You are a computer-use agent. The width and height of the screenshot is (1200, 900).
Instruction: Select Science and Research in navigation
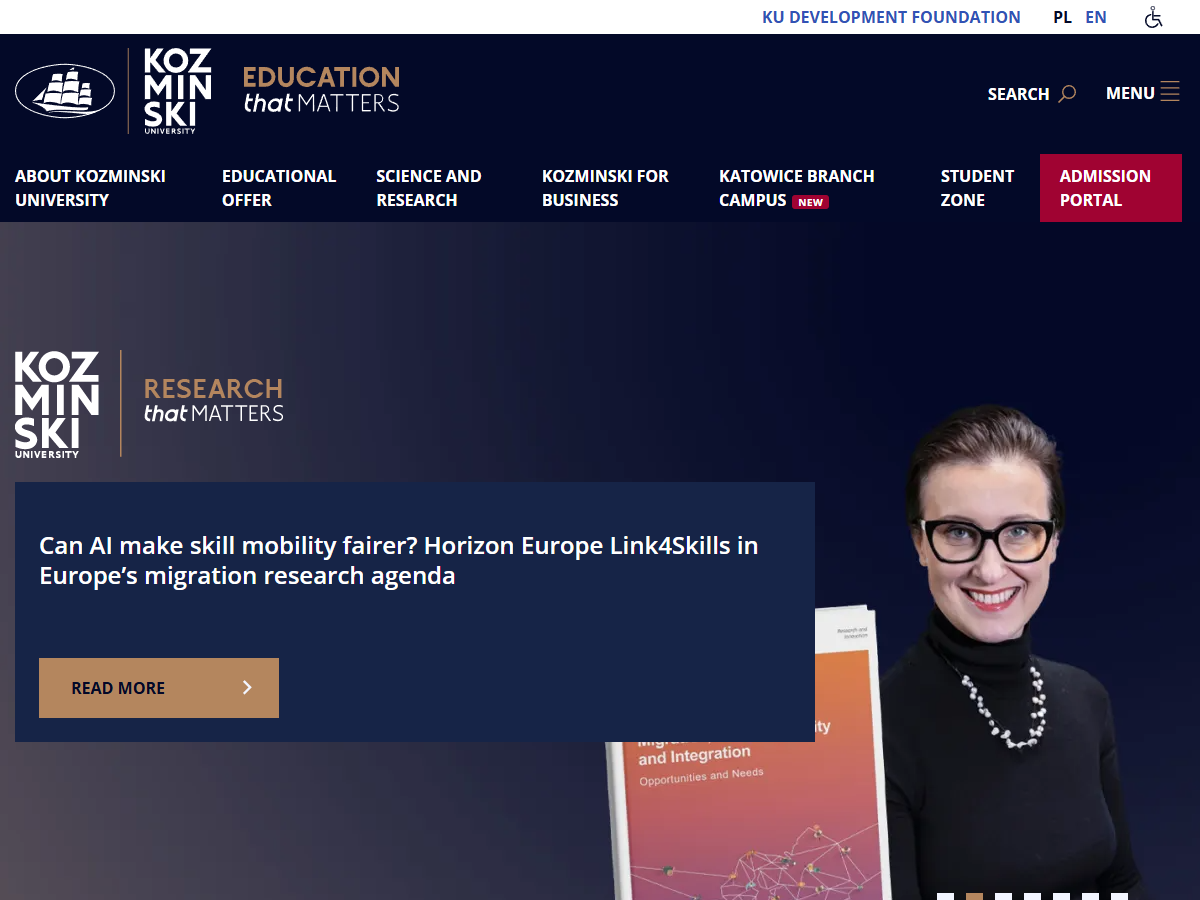[x=429, y=188]
